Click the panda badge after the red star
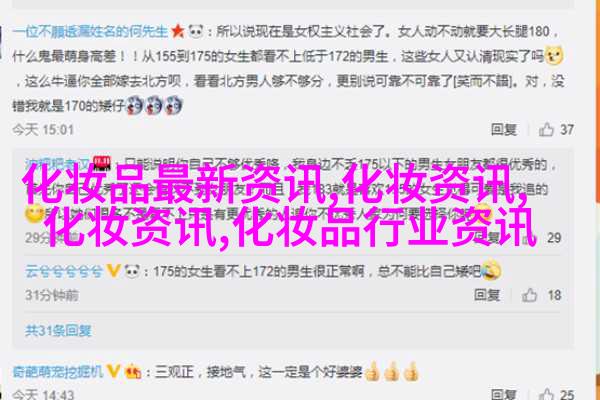Screen dimensions: 600x400 pos(196,31)
